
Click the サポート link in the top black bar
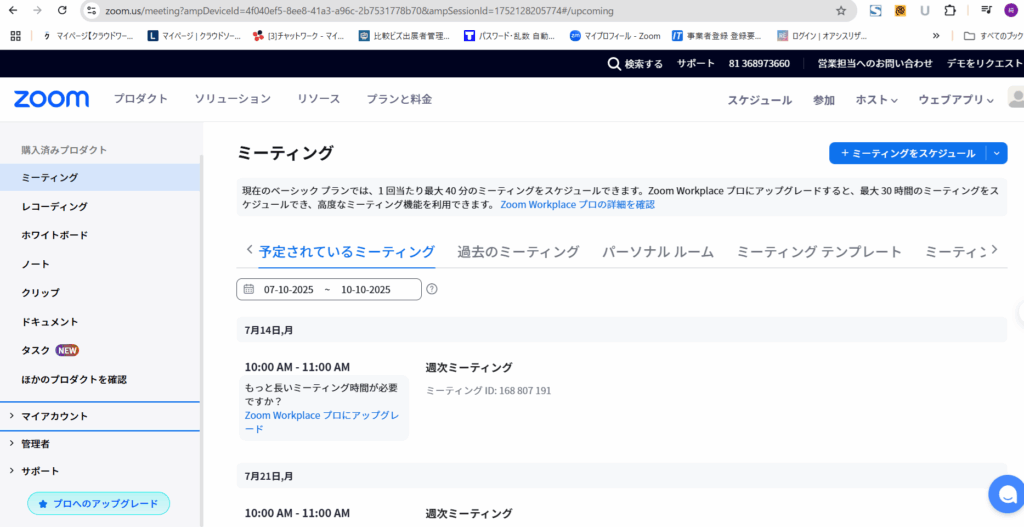(x=696, y=63)
